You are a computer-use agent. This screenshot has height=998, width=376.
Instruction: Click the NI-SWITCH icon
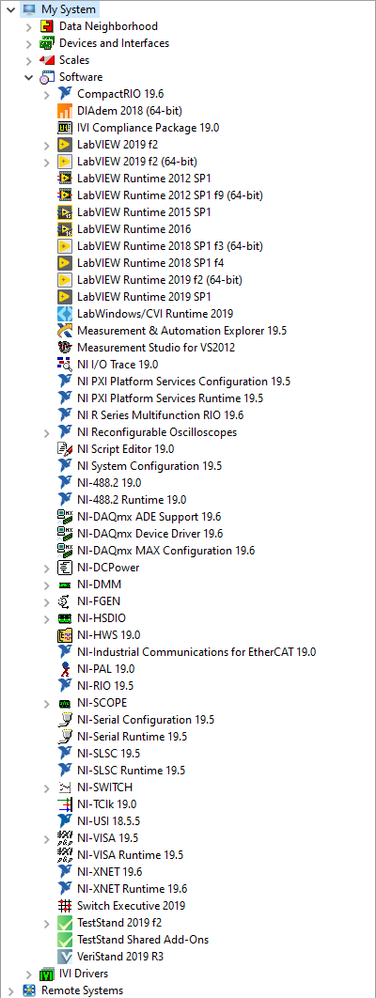point(65,787)
